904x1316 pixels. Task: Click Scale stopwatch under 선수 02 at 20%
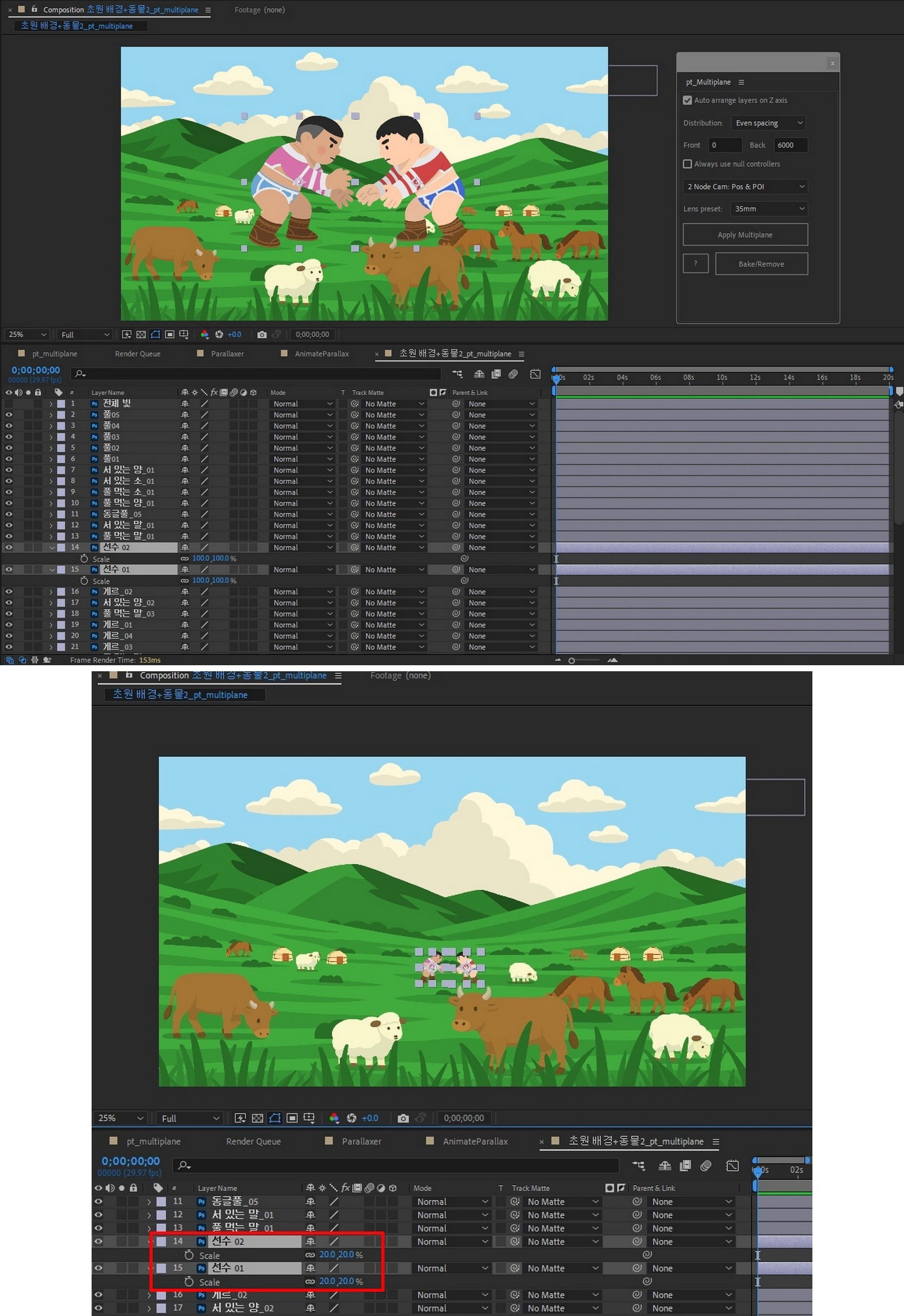coord(189,1255)
